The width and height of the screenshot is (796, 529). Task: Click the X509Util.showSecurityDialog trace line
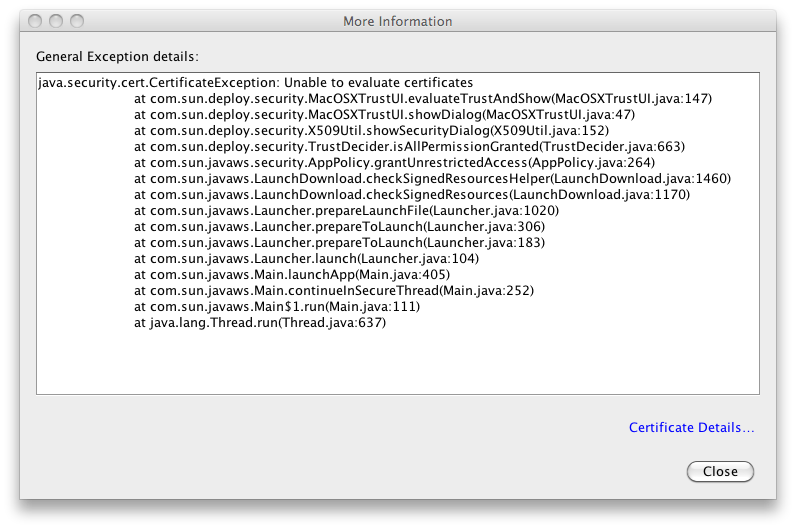[x=371, y=130]
